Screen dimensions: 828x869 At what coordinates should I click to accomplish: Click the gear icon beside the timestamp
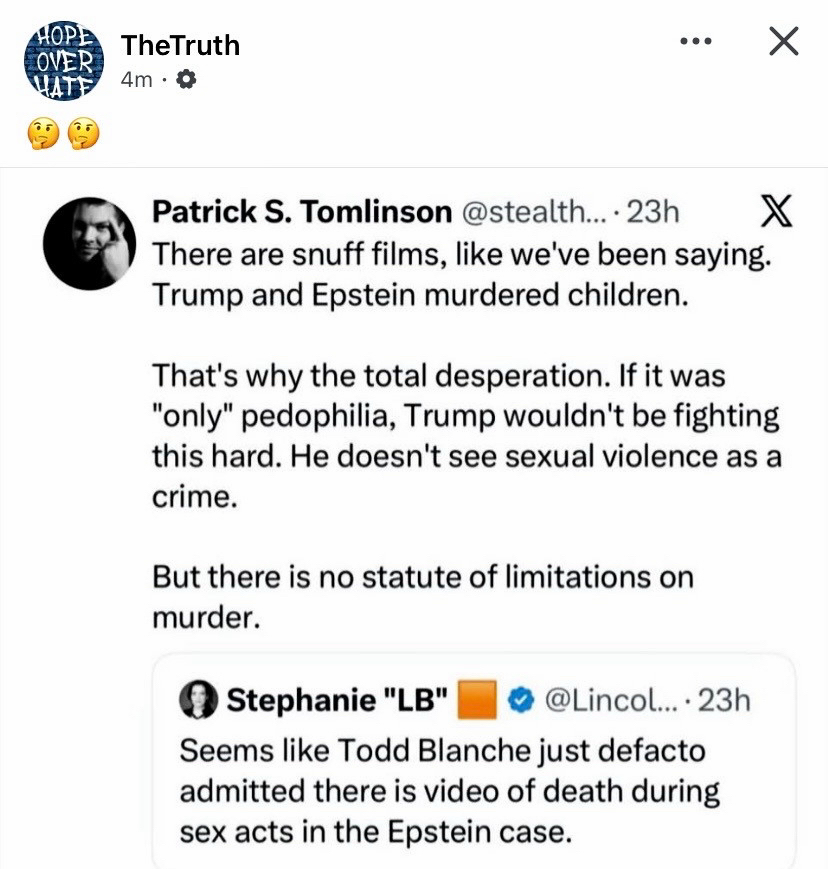185,80
